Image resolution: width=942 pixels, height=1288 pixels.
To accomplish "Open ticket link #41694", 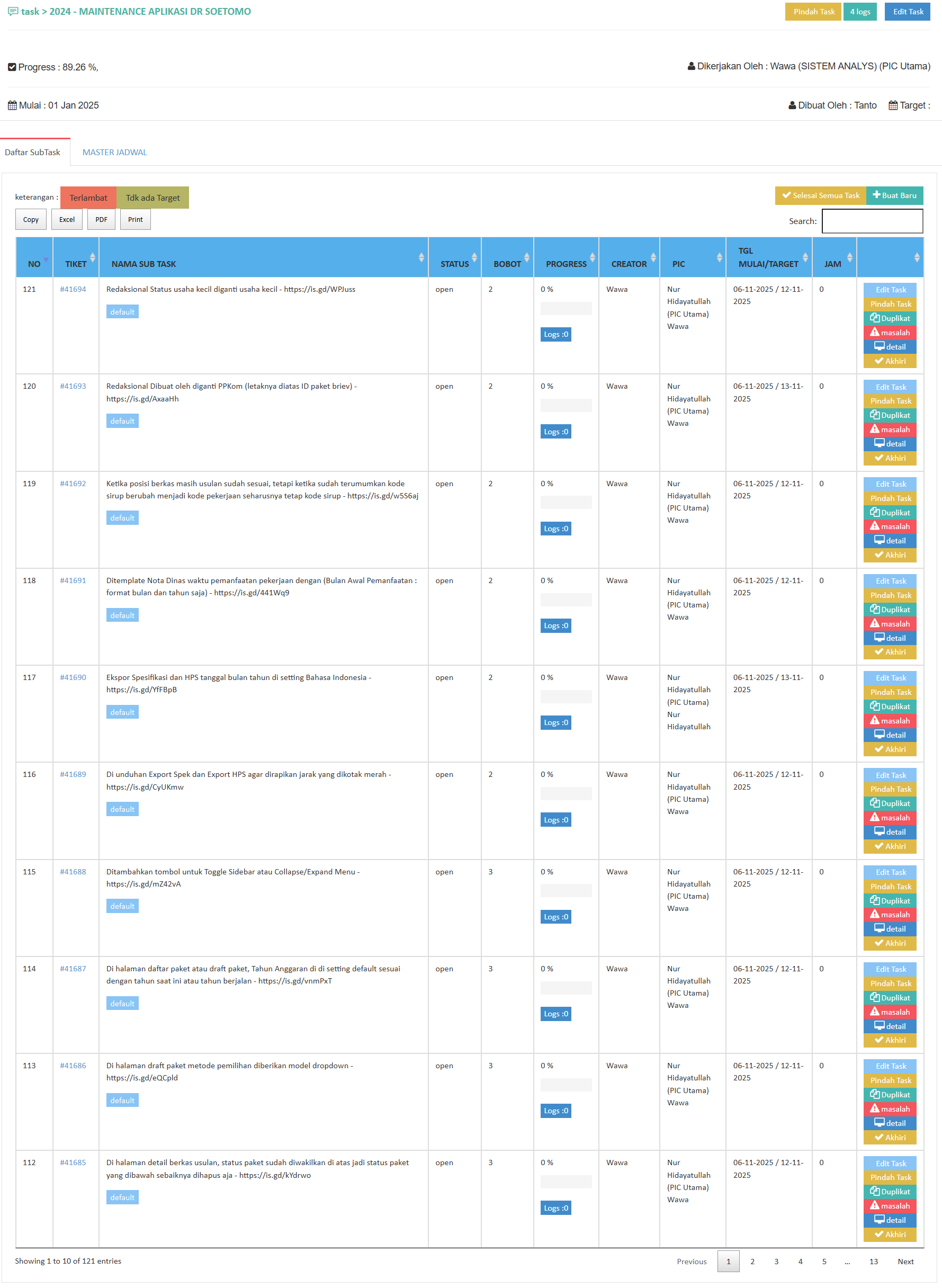I will coord(73,289).
